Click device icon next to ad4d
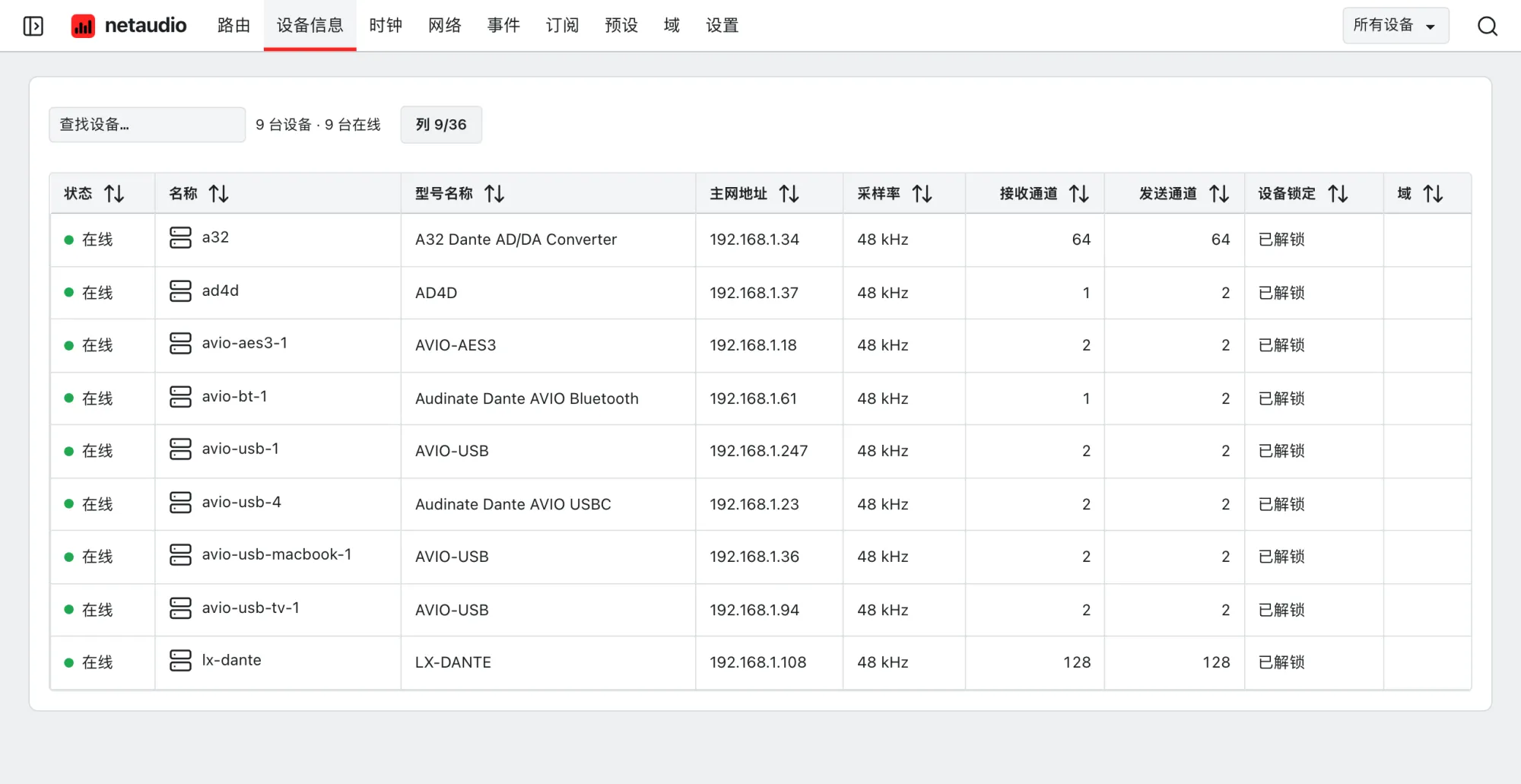Screen dimensions: 1521x784 click(180, 291)
